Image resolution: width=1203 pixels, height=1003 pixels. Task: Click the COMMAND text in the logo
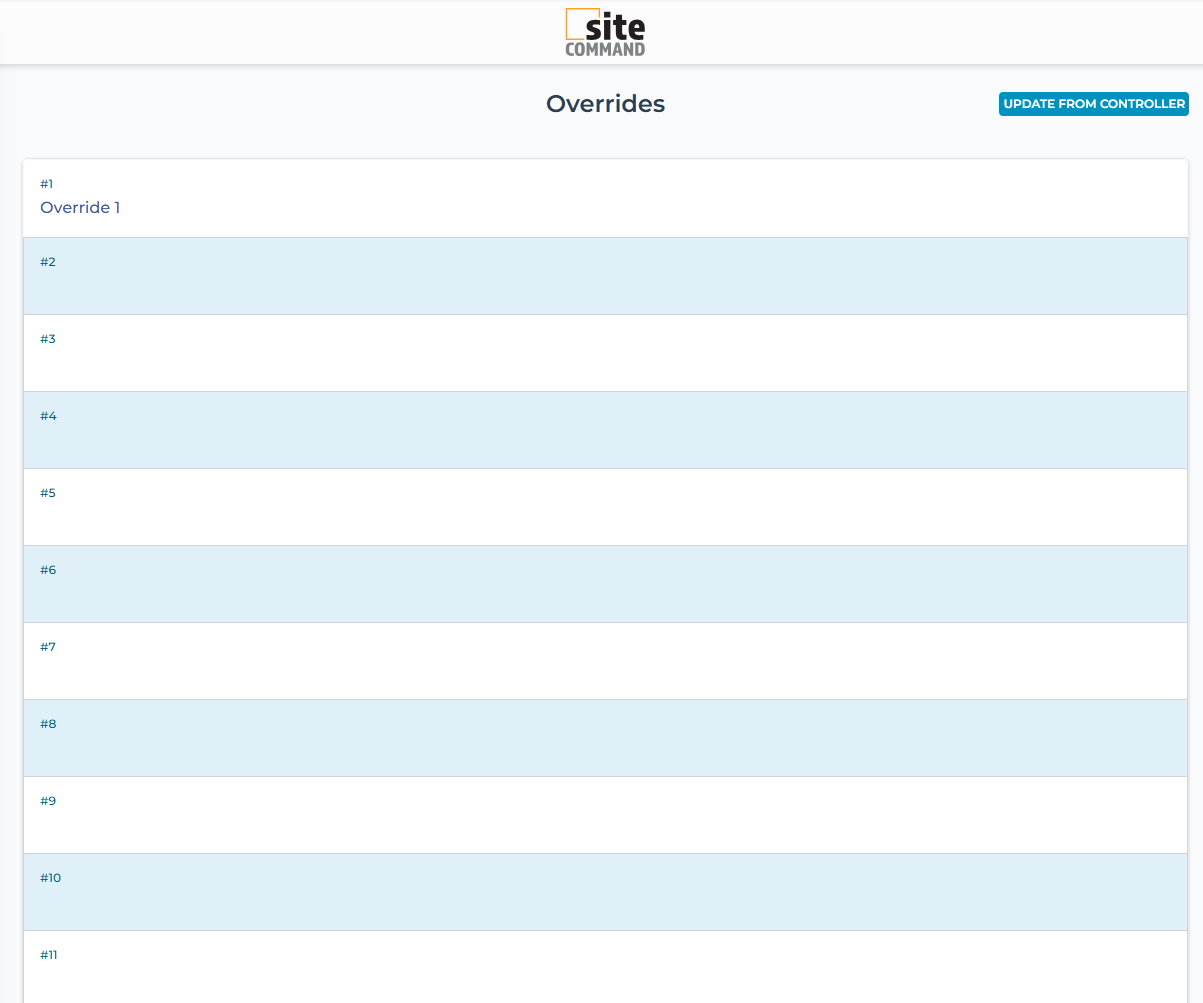point(605,49)
